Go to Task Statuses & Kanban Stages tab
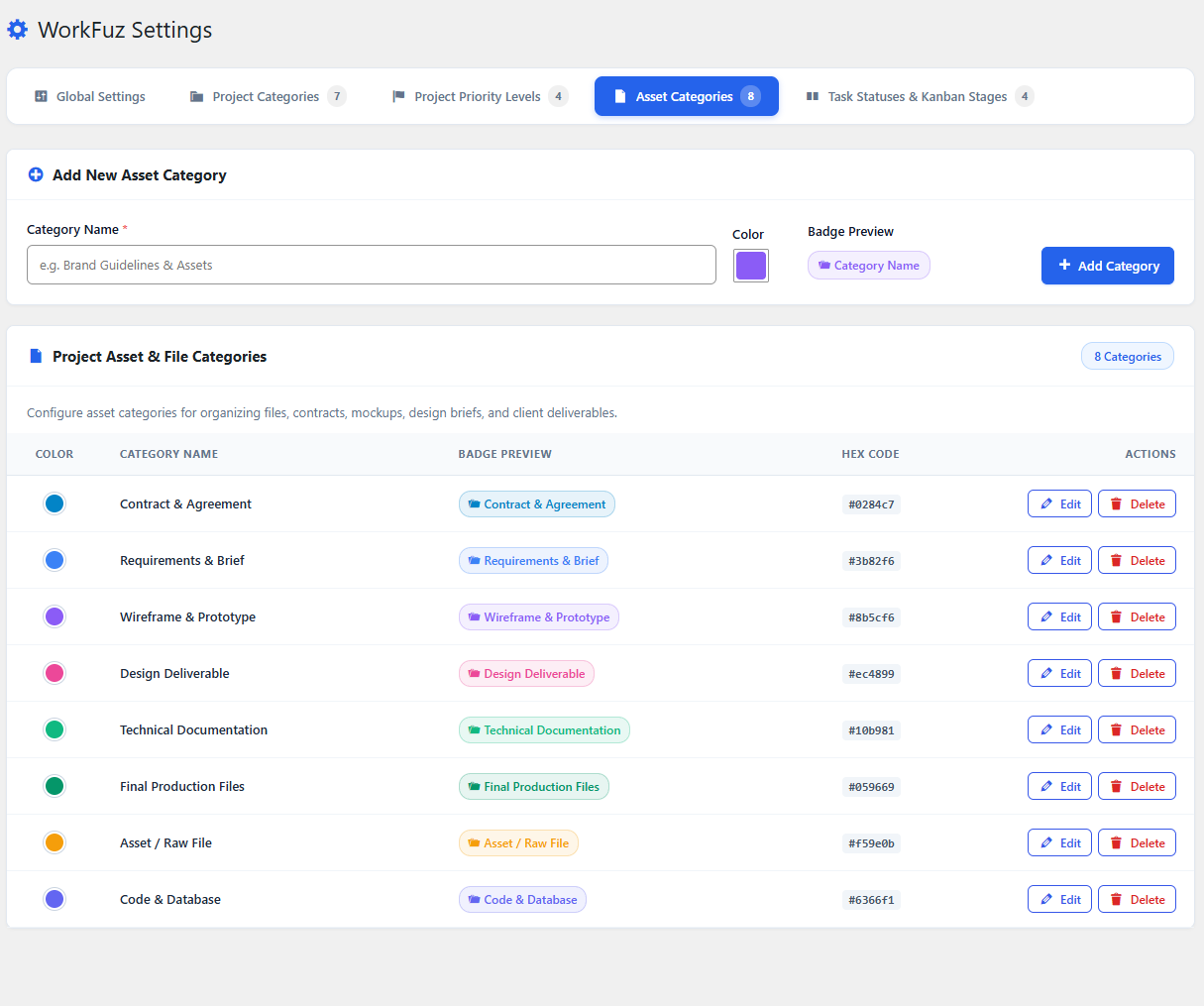This screenshot has width=1204, height=1006. tap(919, 96)
